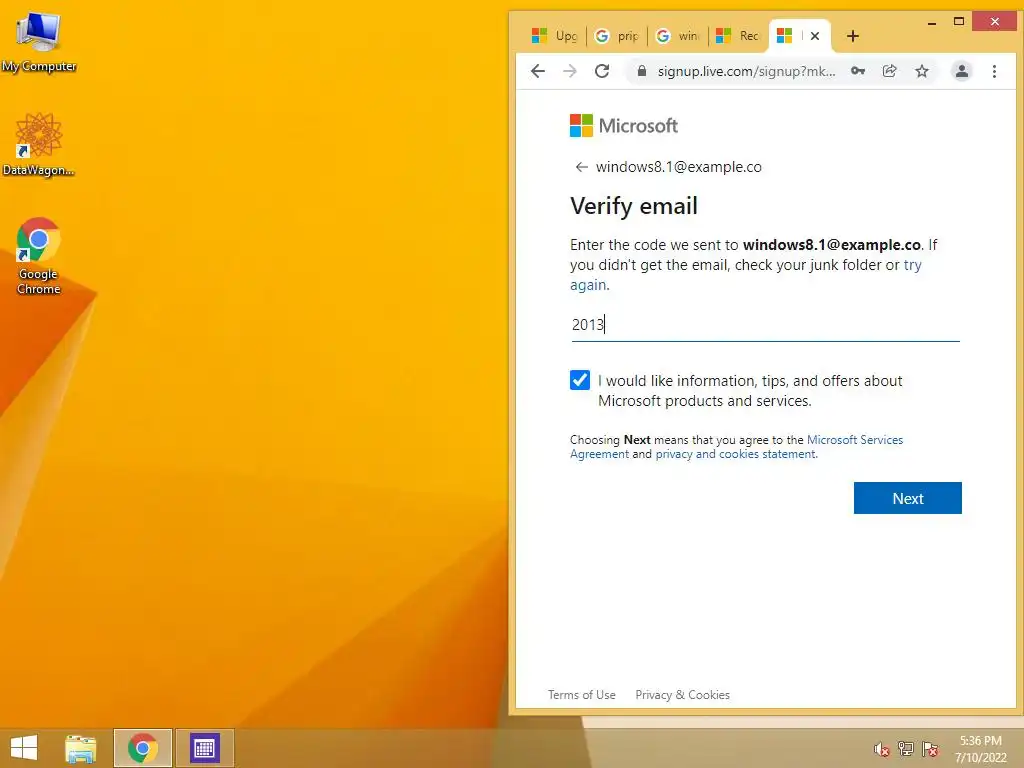Switch to the 'win' Google tab
The height and width of the screenshot is (768, 1024).
tap(678, 36)
